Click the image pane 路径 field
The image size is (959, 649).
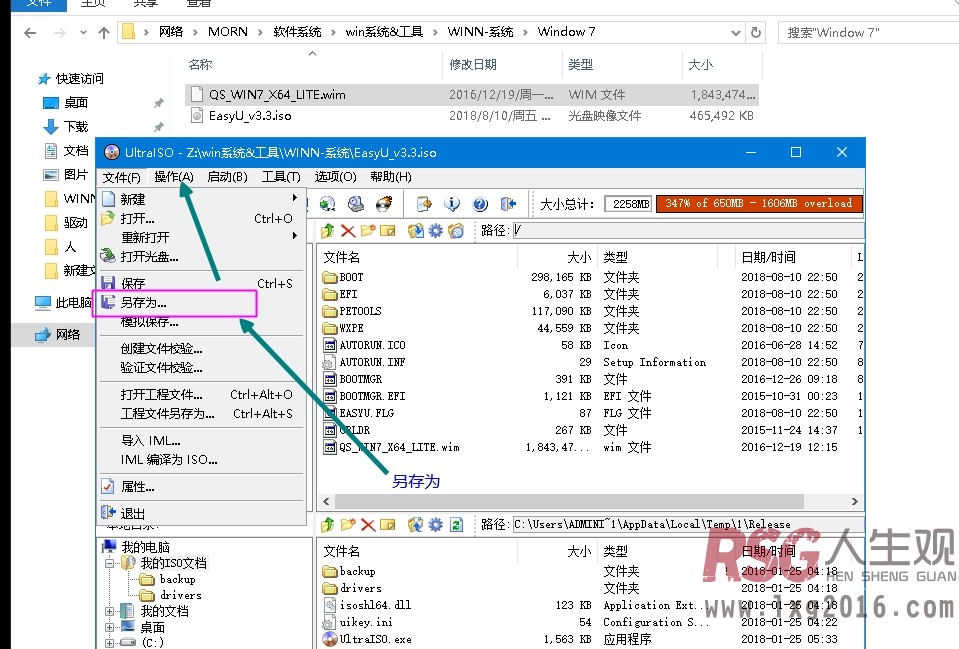point(688,231)
